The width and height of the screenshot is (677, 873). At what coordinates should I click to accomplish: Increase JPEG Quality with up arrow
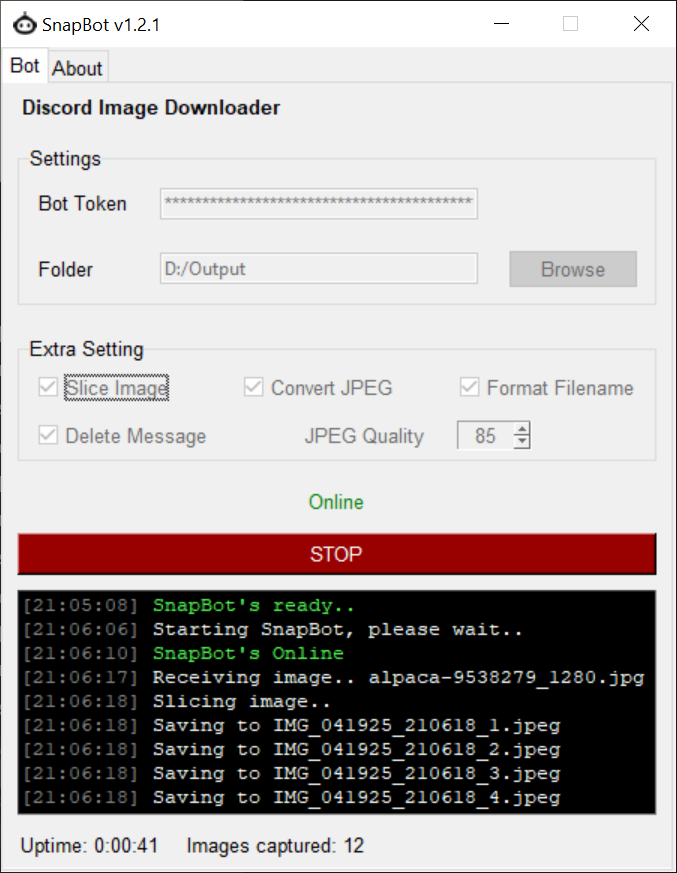tap(521, 430)
